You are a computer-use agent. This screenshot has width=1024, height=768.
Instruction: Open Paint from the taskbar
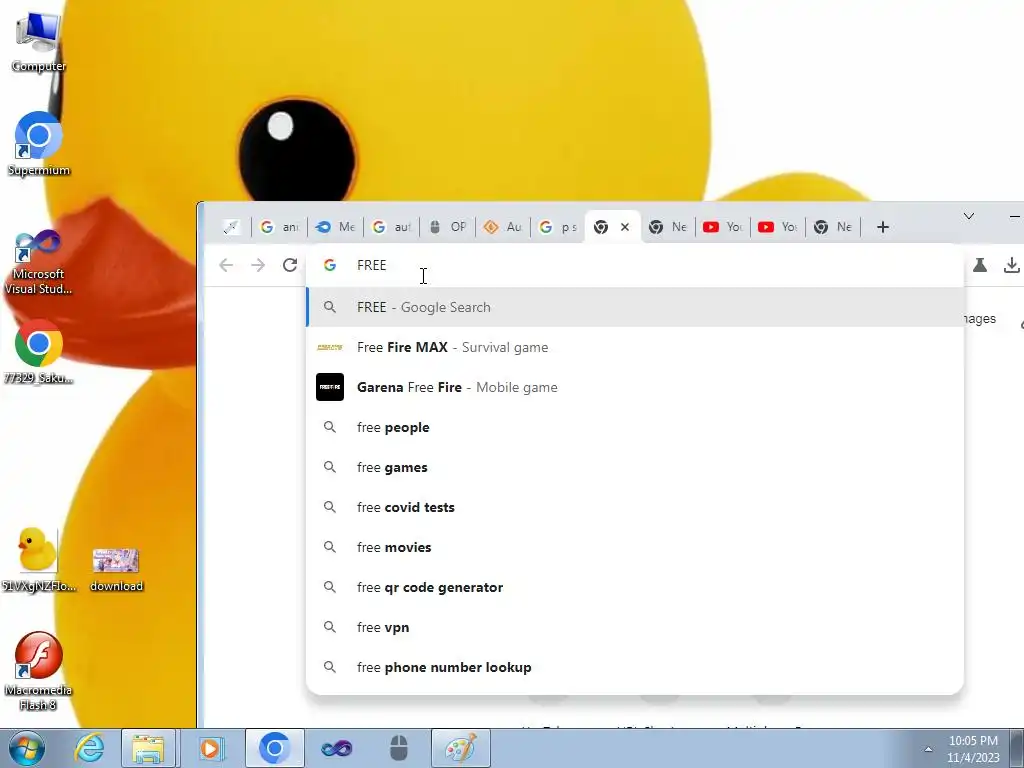(x=460, y=748)
